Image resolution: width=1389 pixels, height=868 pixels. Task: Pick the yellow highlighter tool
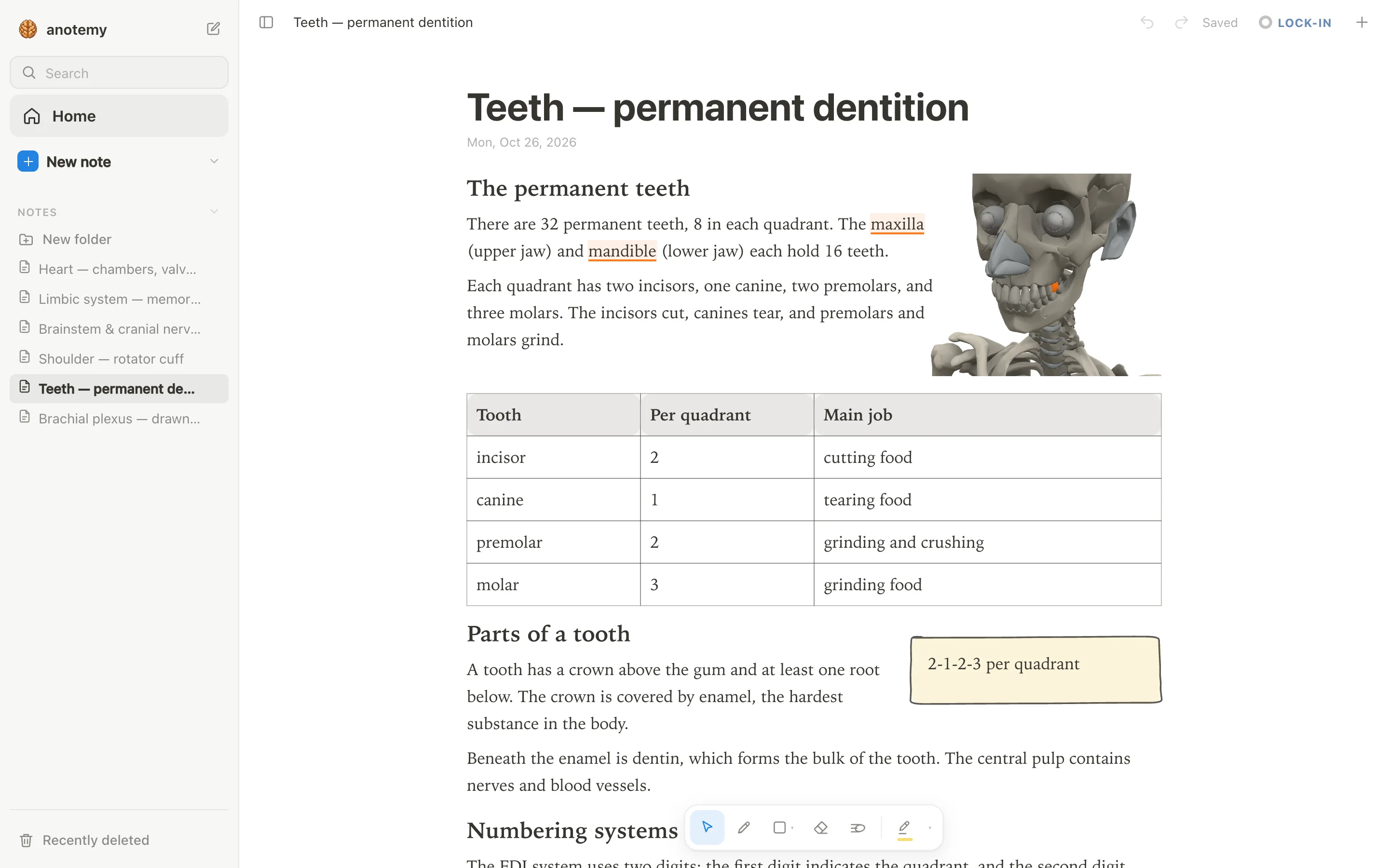(x=905, y=828)
